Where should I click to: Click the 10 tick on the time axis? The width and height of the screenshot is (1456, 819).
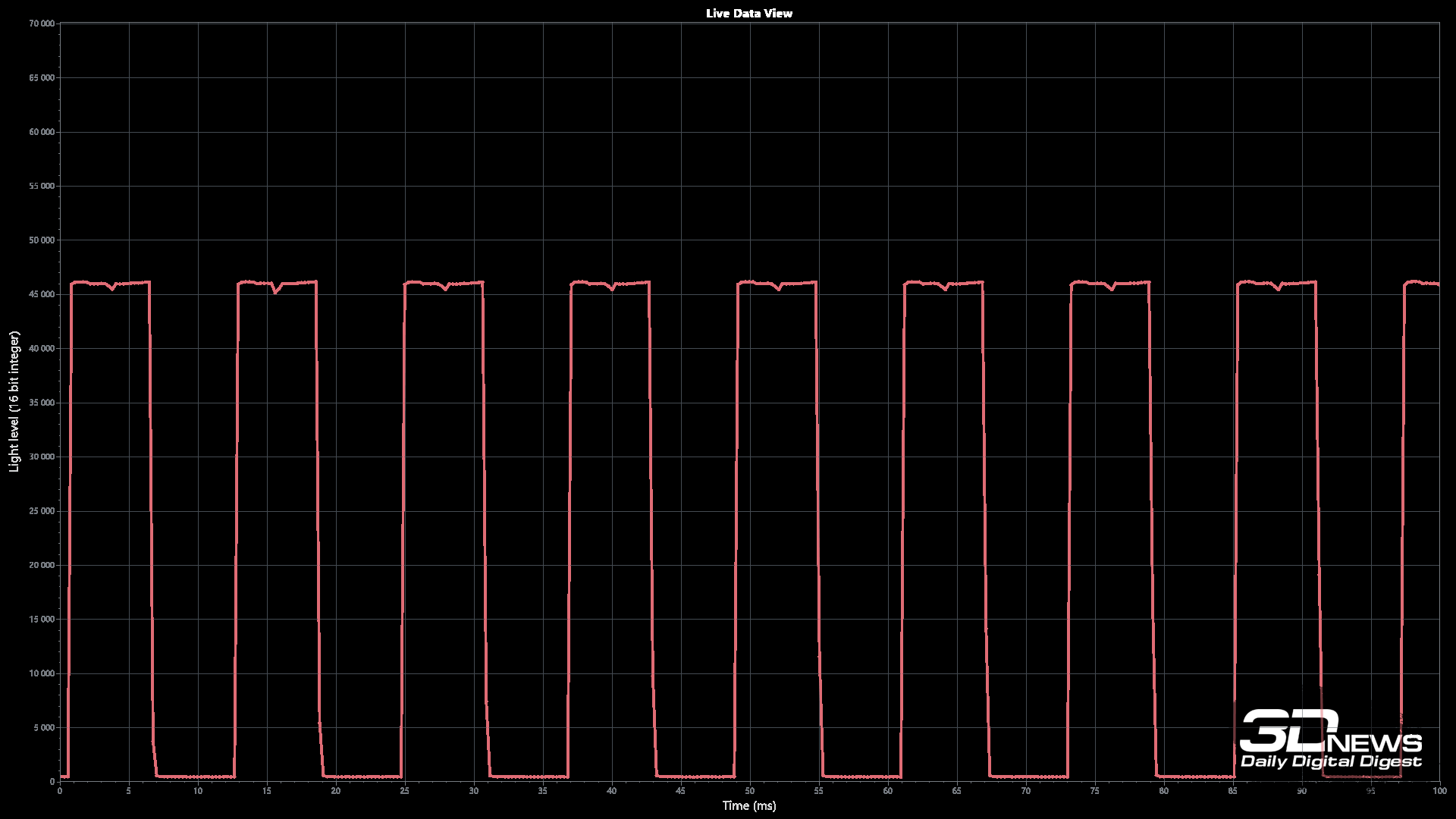click(197, 791)
